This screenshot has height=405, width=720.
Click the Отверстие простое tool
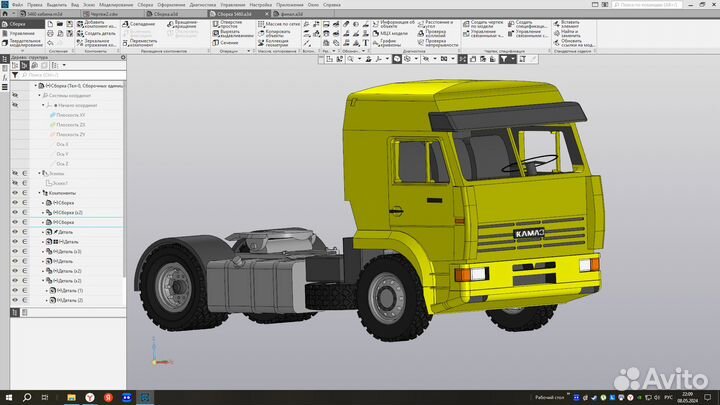228,24
